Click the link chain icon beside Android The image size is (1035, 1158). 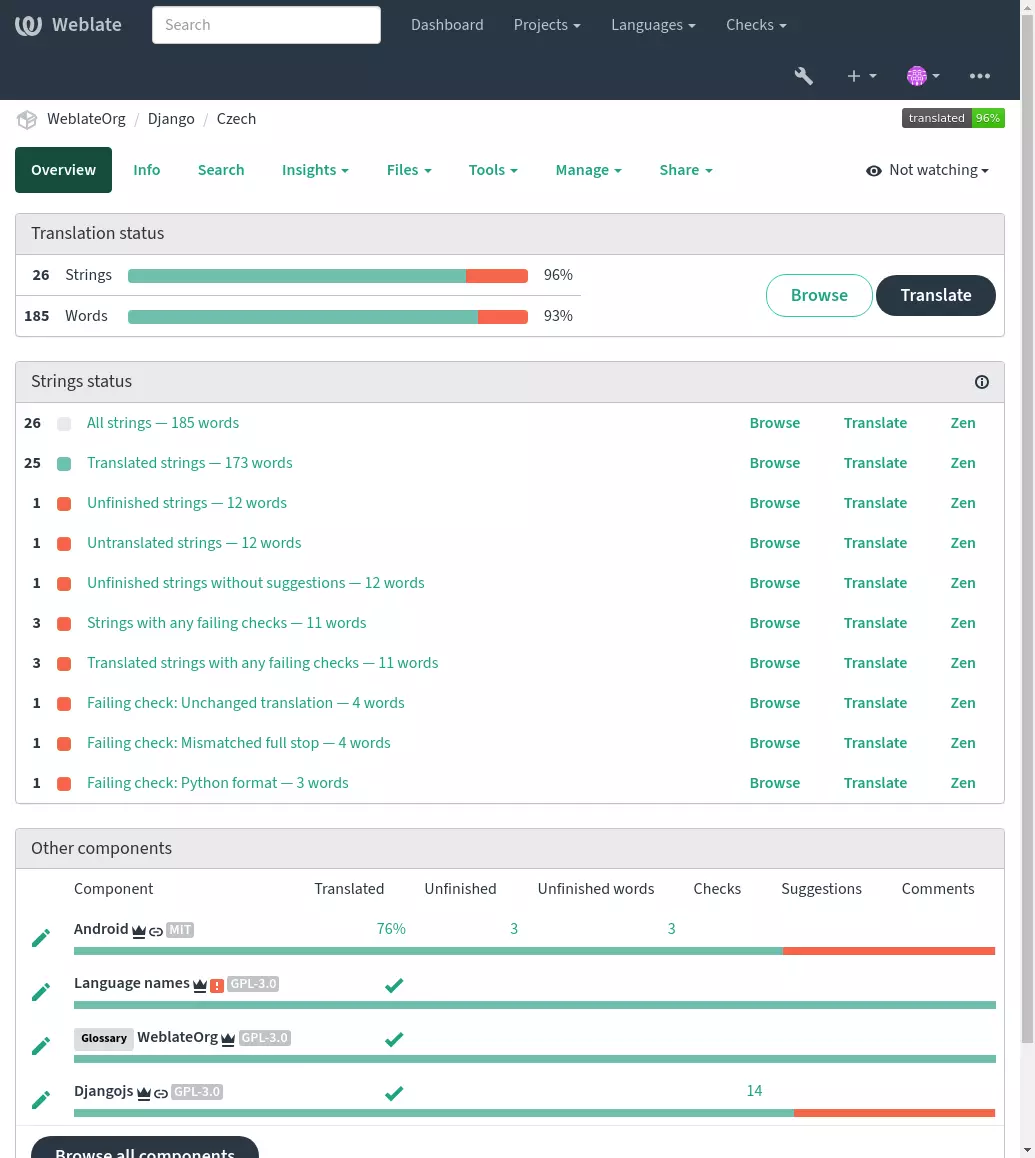(x=156, y=931)
